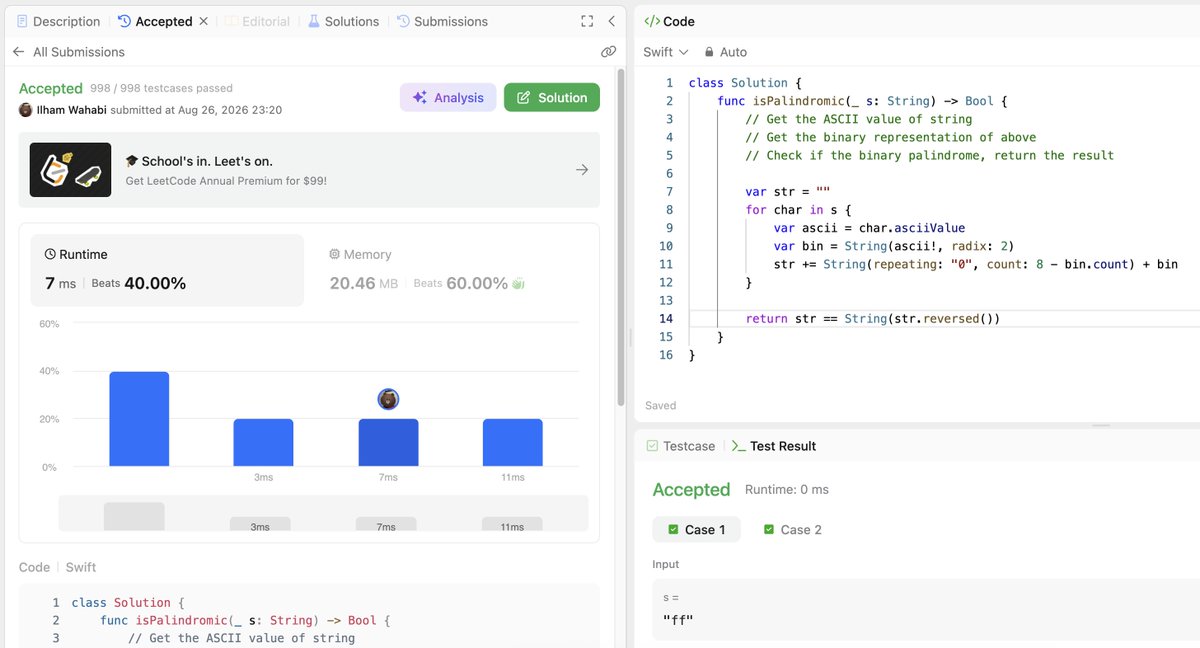The height and width of the screenshot is (648, 1200).
Task: Click the user avatar beside Ilham Wahabi
Action: tap(25, 110)
